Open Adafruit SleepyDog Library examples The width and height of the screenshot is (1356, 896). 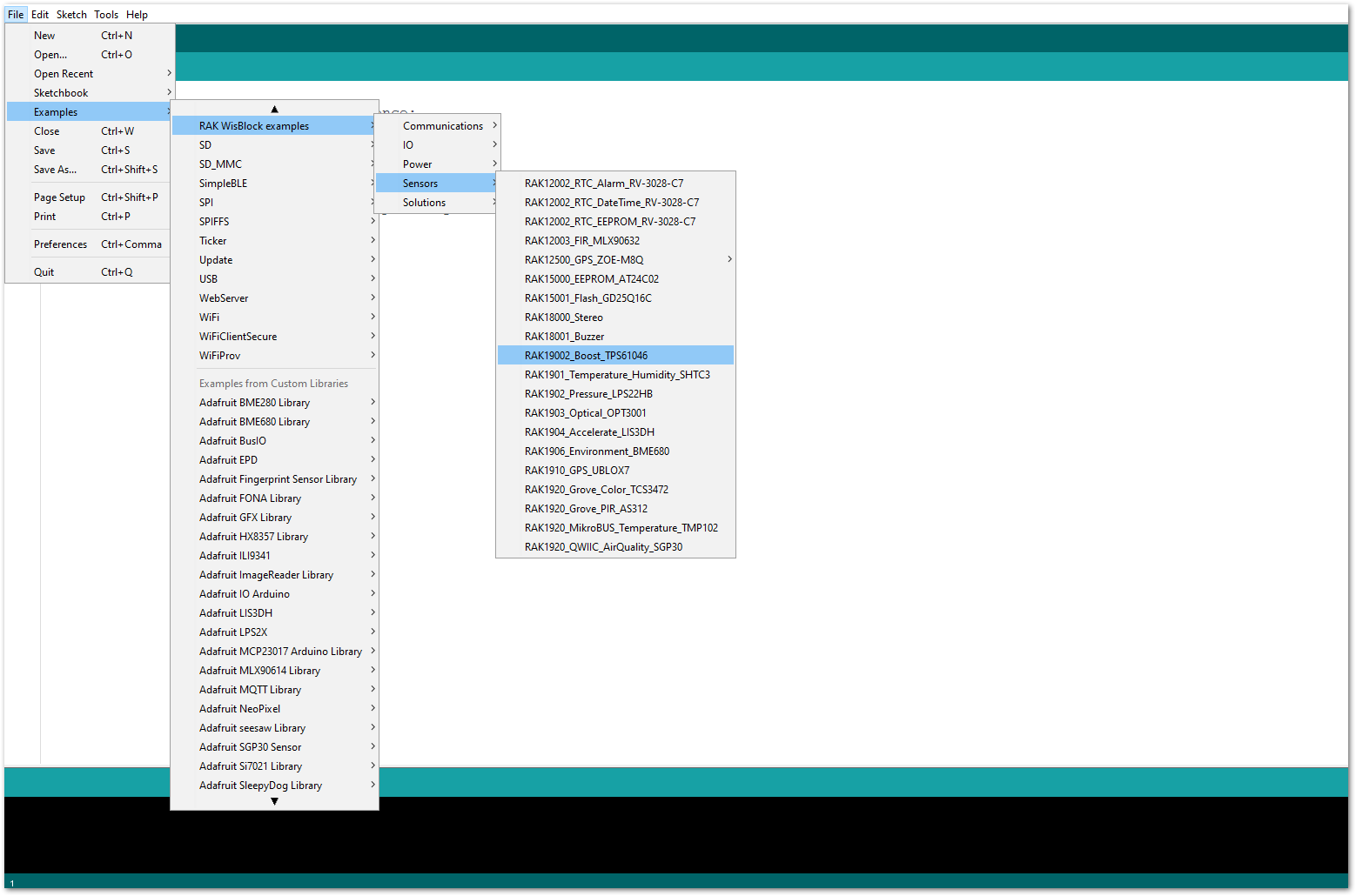pyautogui.click(x=274, y=786)
